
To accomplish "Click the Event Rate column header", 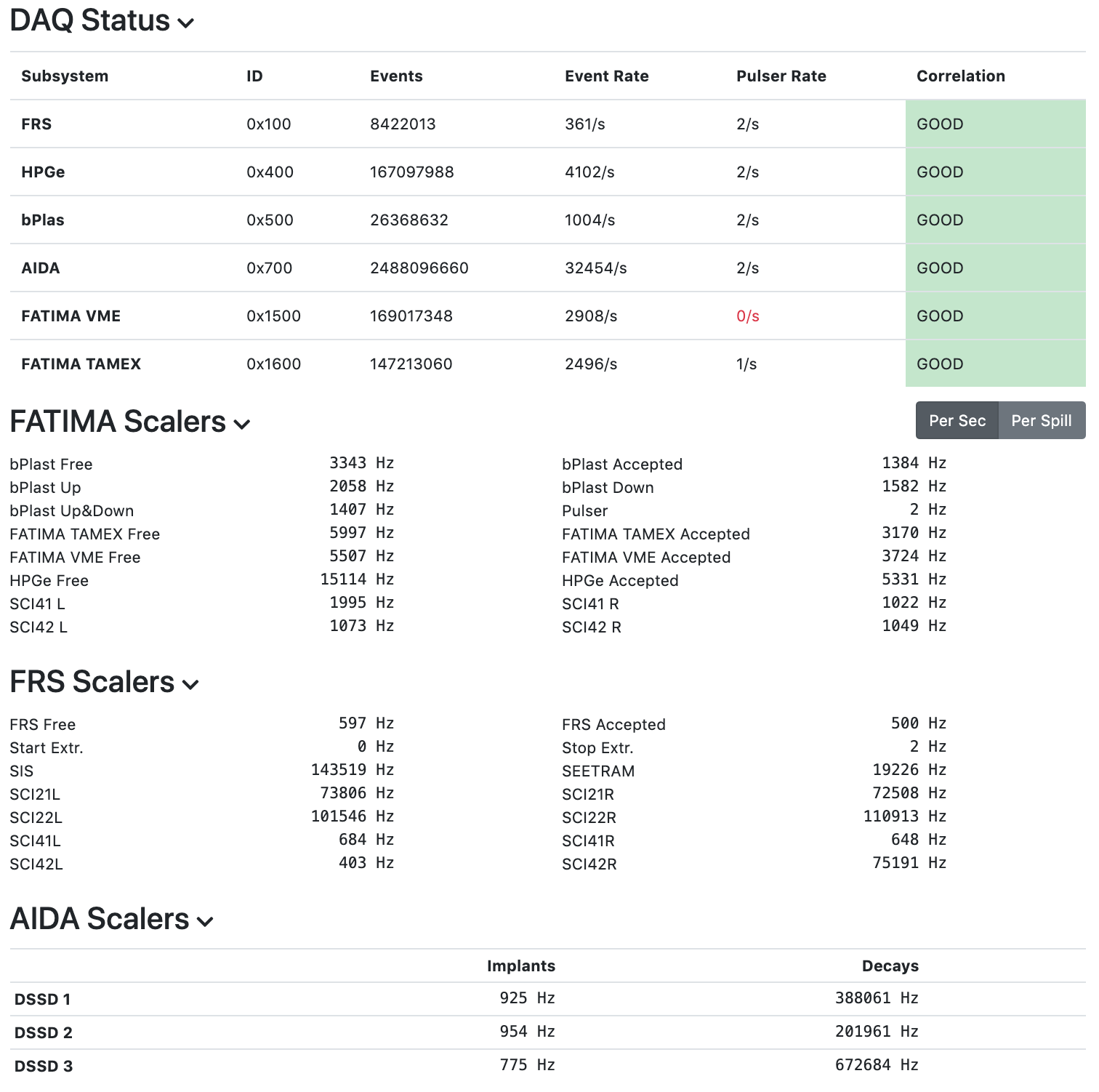I will [606, 76].
